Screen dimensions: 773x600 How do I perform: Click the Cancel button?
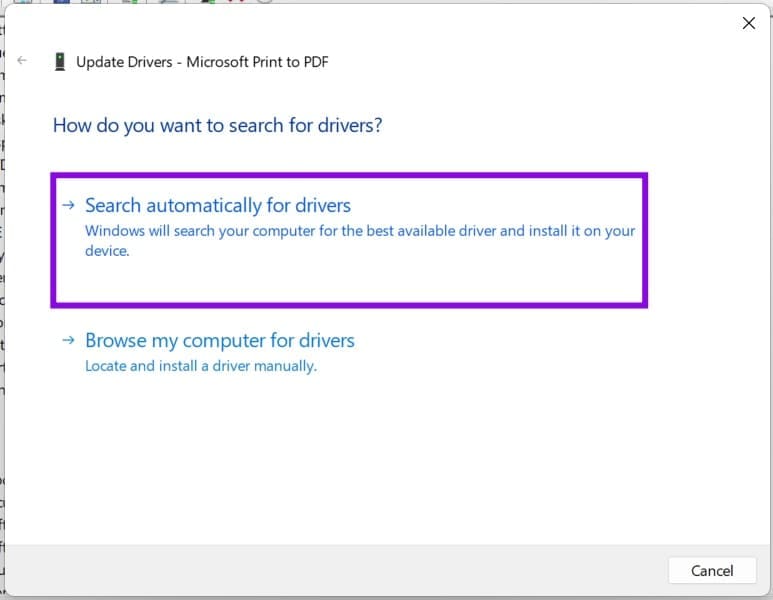point(712,570)
